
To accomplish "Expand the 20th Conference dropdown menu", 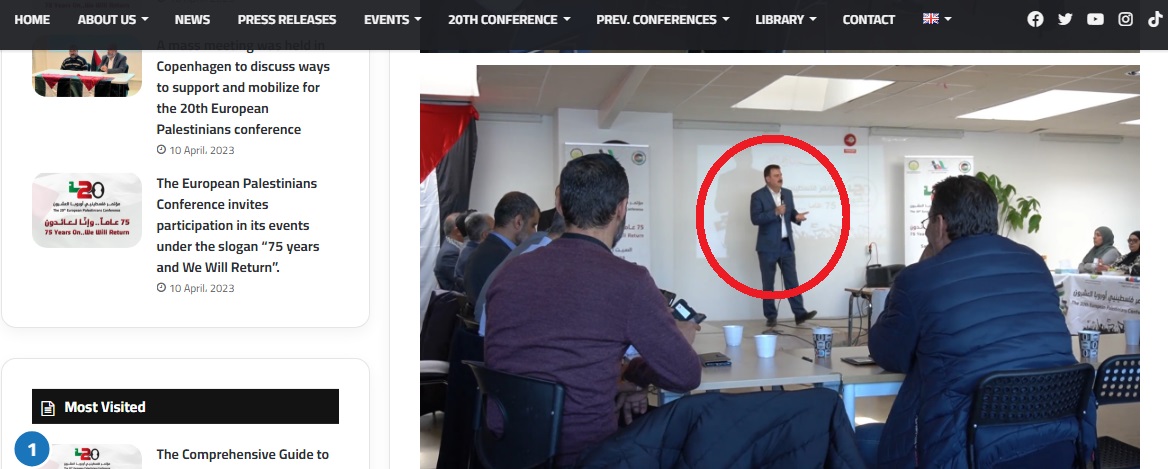I will click(x=509, y=19).
